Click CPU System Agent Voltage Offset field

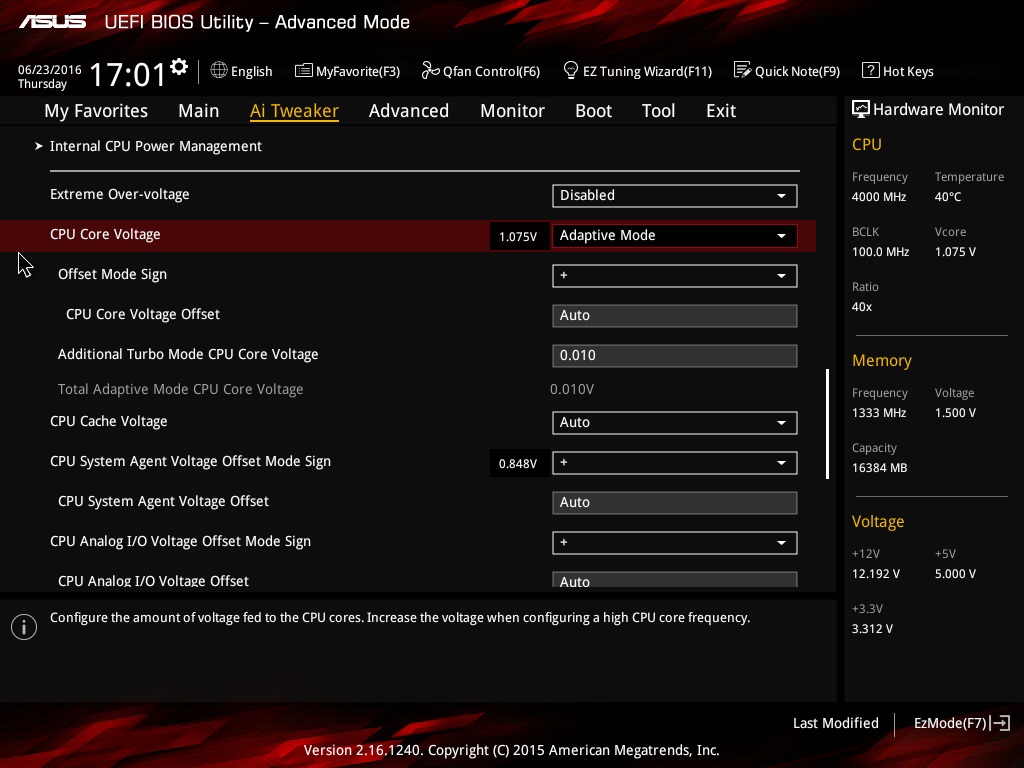(x=675, y=502)
